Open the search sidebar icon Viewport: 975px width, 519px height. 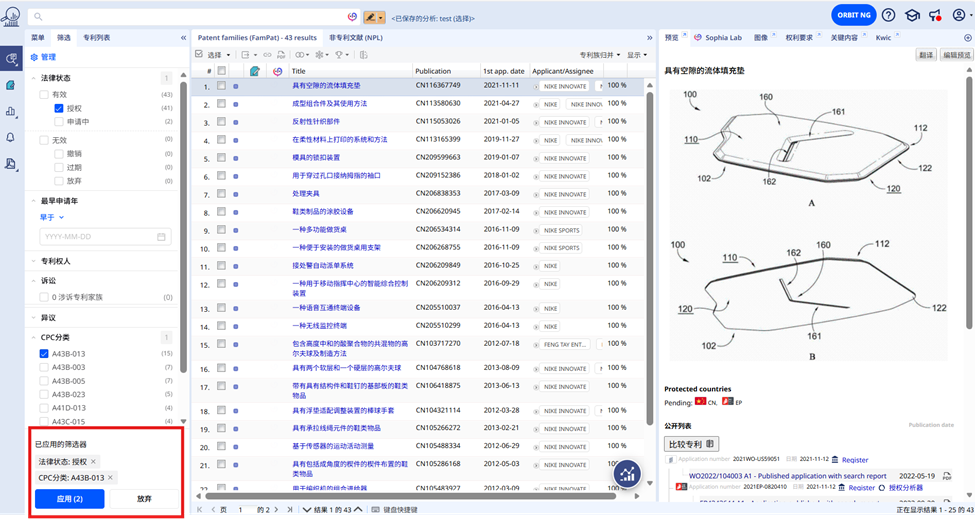pos(11,59)
